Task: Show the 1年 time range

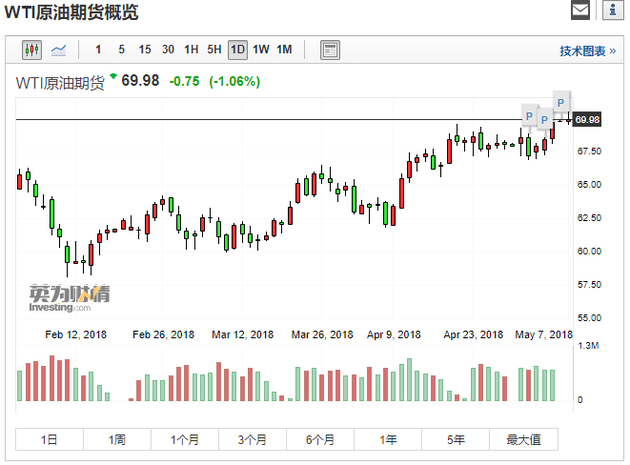Action: coord(387,438)
